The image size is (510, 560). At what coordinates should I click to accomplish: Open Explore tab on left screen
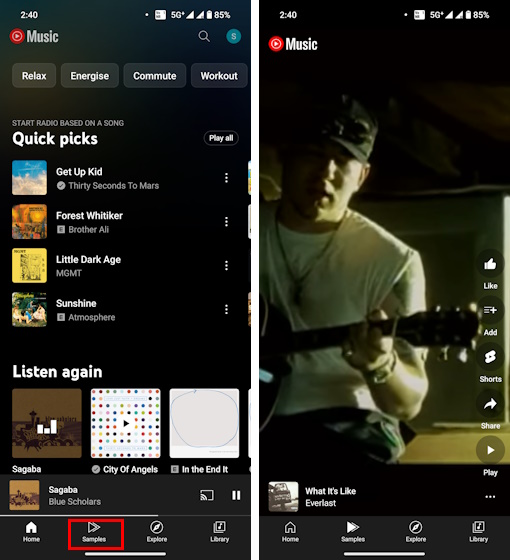pyautogui.click(x=157, y=532)
